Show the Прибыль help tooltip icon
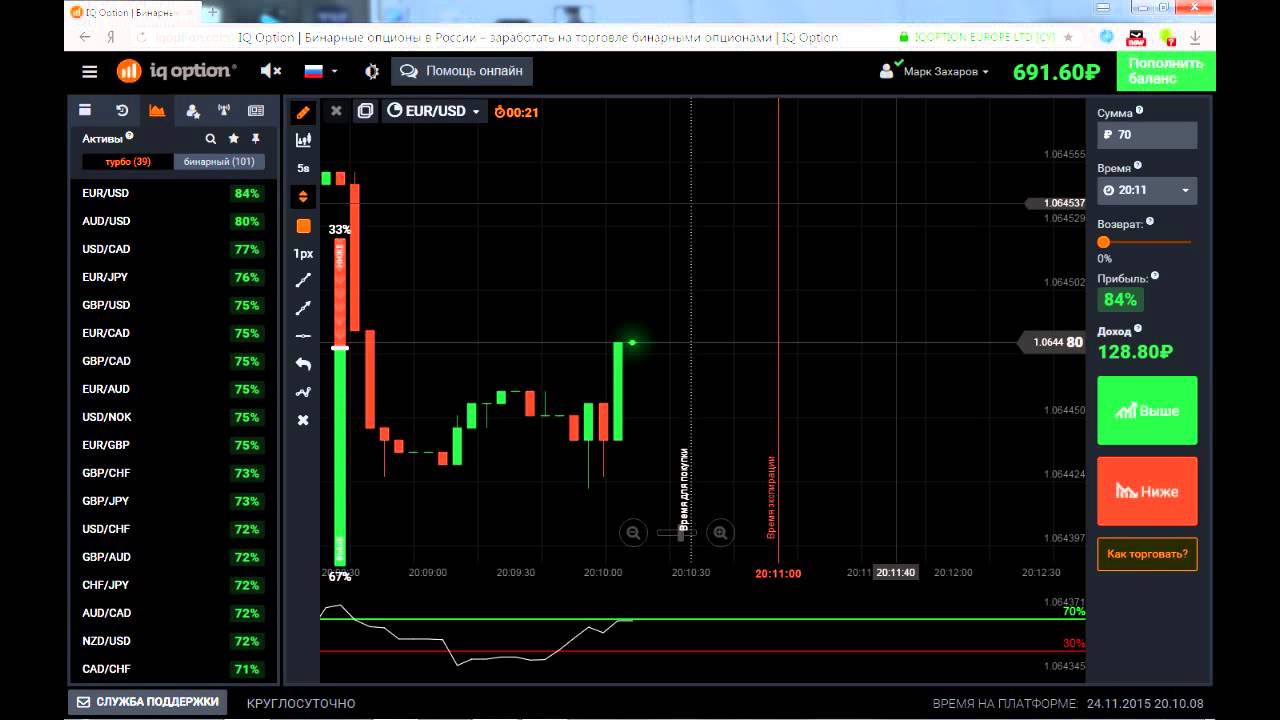The width and height of the screenshot is (1280, 720). pos(1155,276)
